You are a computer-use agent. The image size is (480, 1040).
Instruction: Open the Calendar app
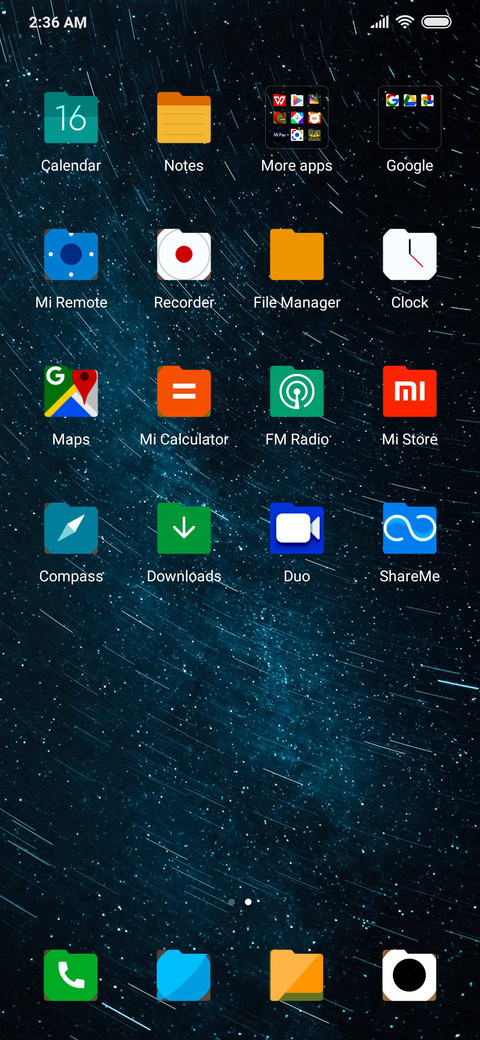coord(71,117)
